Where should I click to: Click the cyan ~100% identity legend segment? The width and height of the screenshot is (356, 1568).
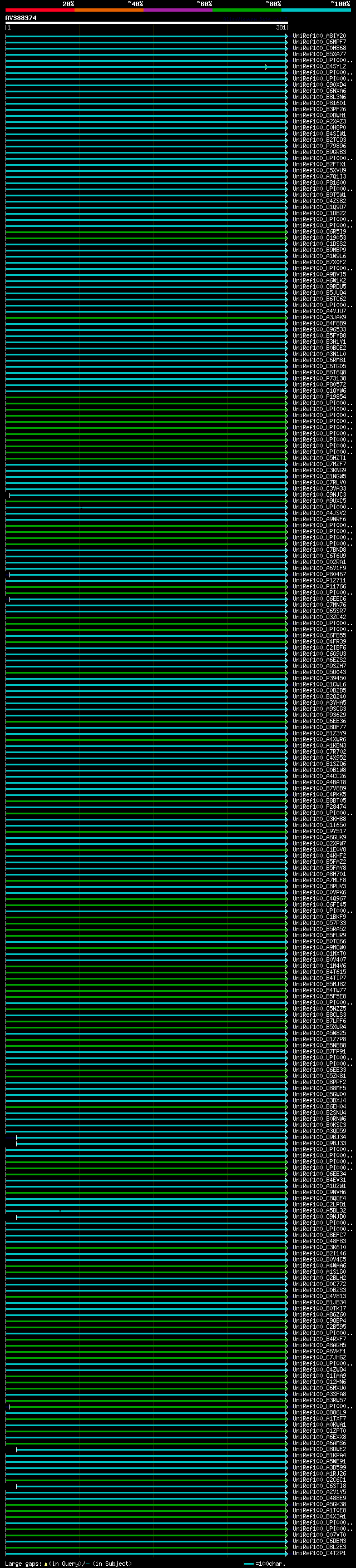[316, 11]
